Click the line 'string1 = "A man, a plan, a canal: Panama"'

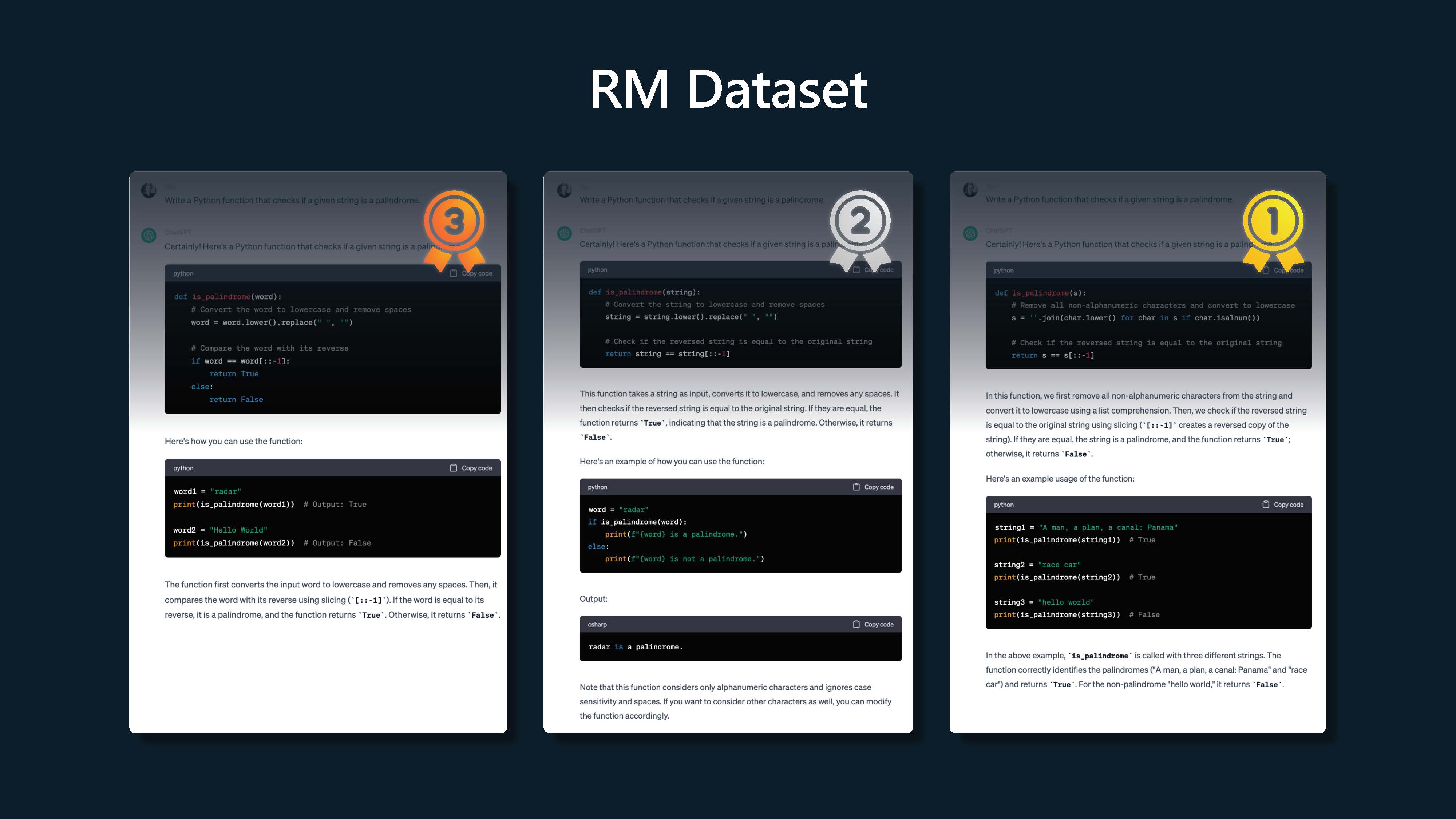[x=1086, y=527]
